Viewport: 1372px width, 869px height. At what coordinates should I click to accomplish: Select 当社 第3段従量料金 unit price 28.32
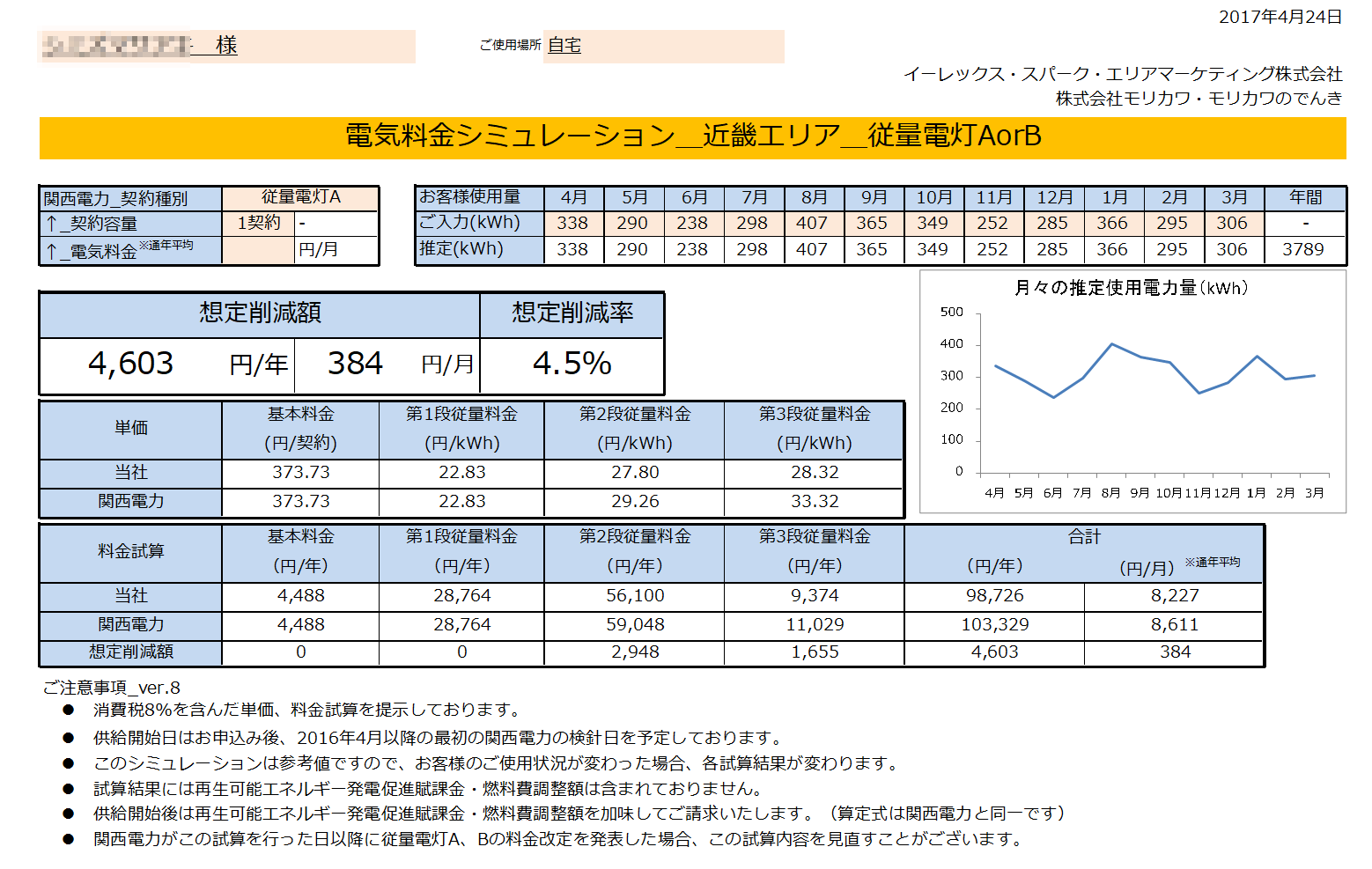[815, 473]
